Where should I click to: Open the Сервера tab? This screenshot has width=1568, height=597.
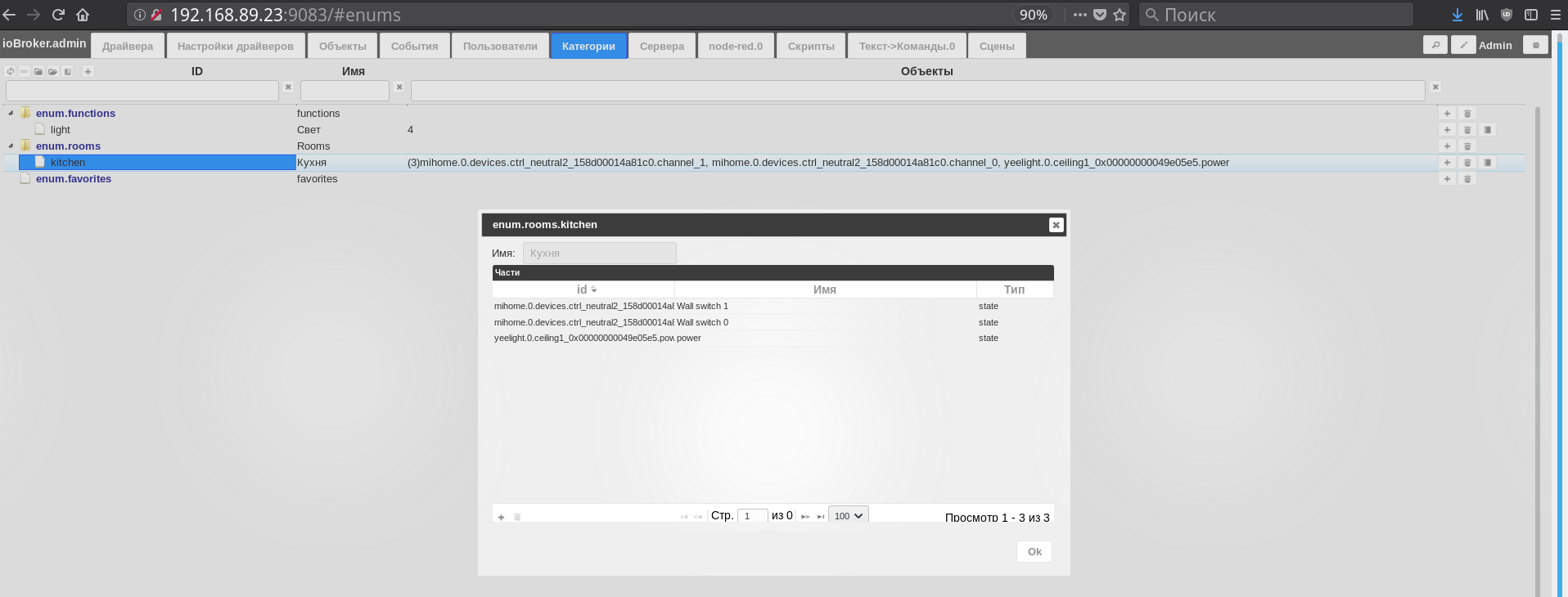coord(662,46)
